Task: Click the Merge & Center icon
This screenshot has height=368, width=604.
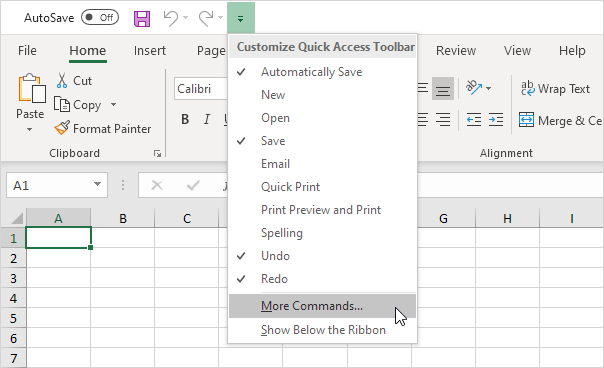Action: pos(526,120)
